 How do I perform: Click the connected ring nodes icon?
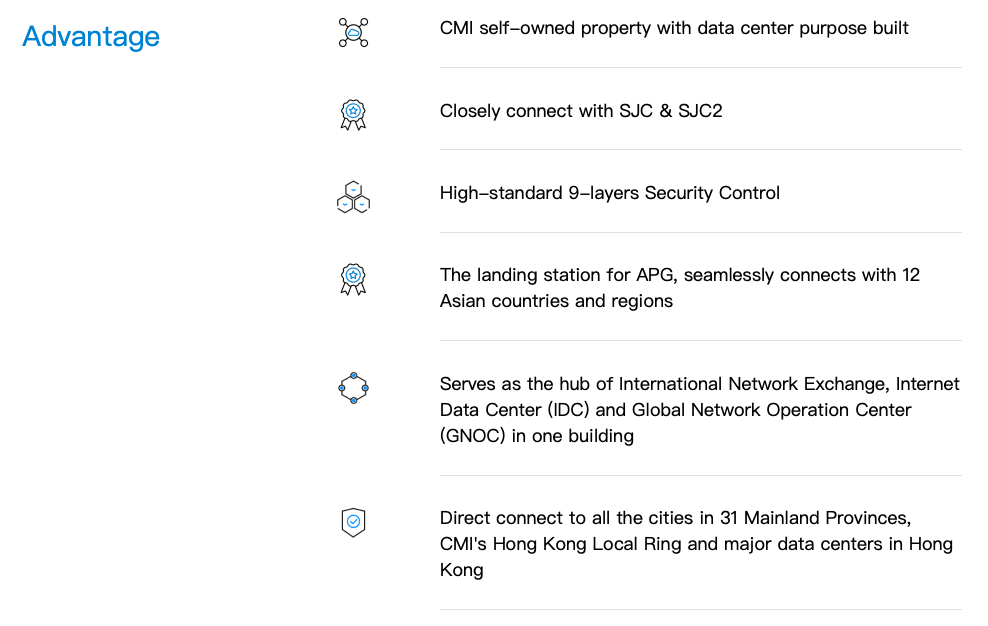(353, 388)
